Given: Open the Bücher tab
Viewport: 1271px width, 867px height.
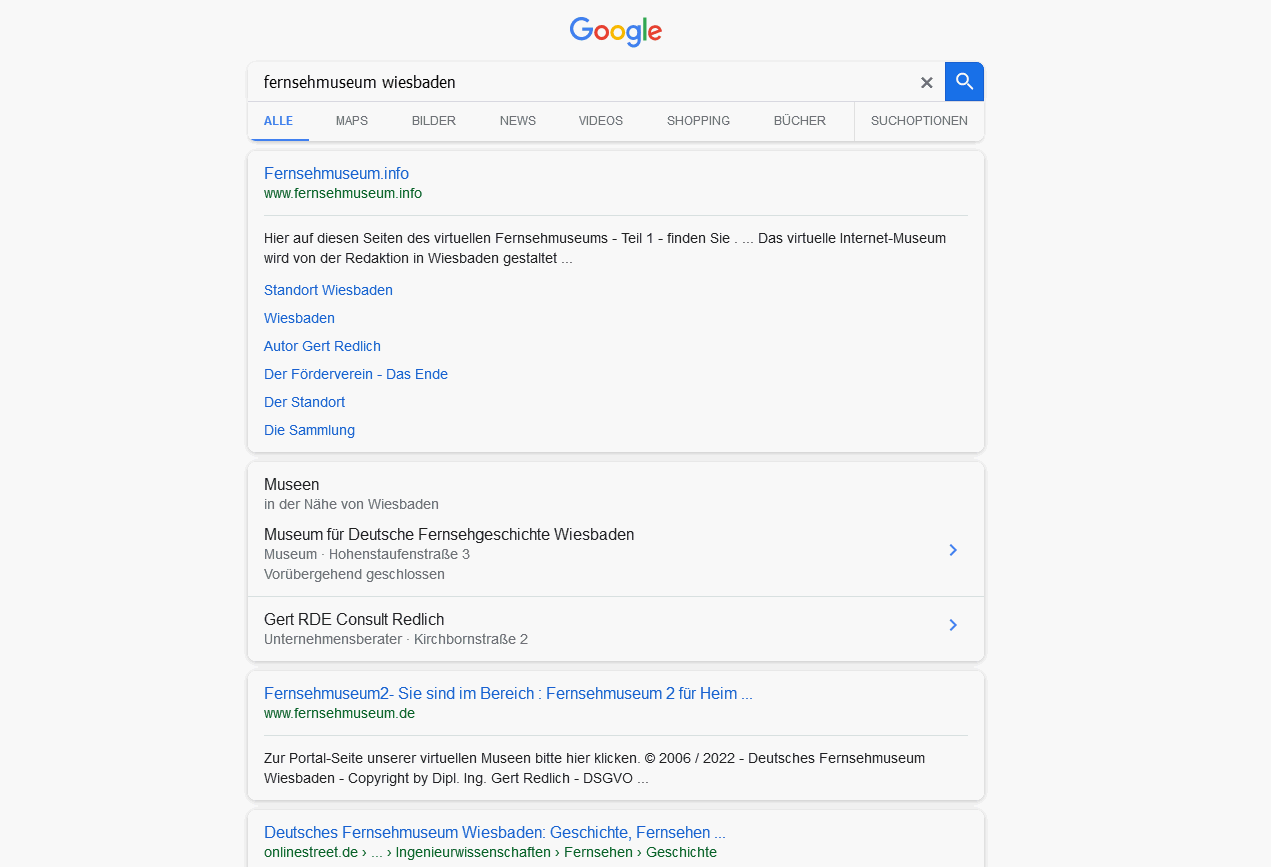Looking at the screenshot, I should coord(800,121).
